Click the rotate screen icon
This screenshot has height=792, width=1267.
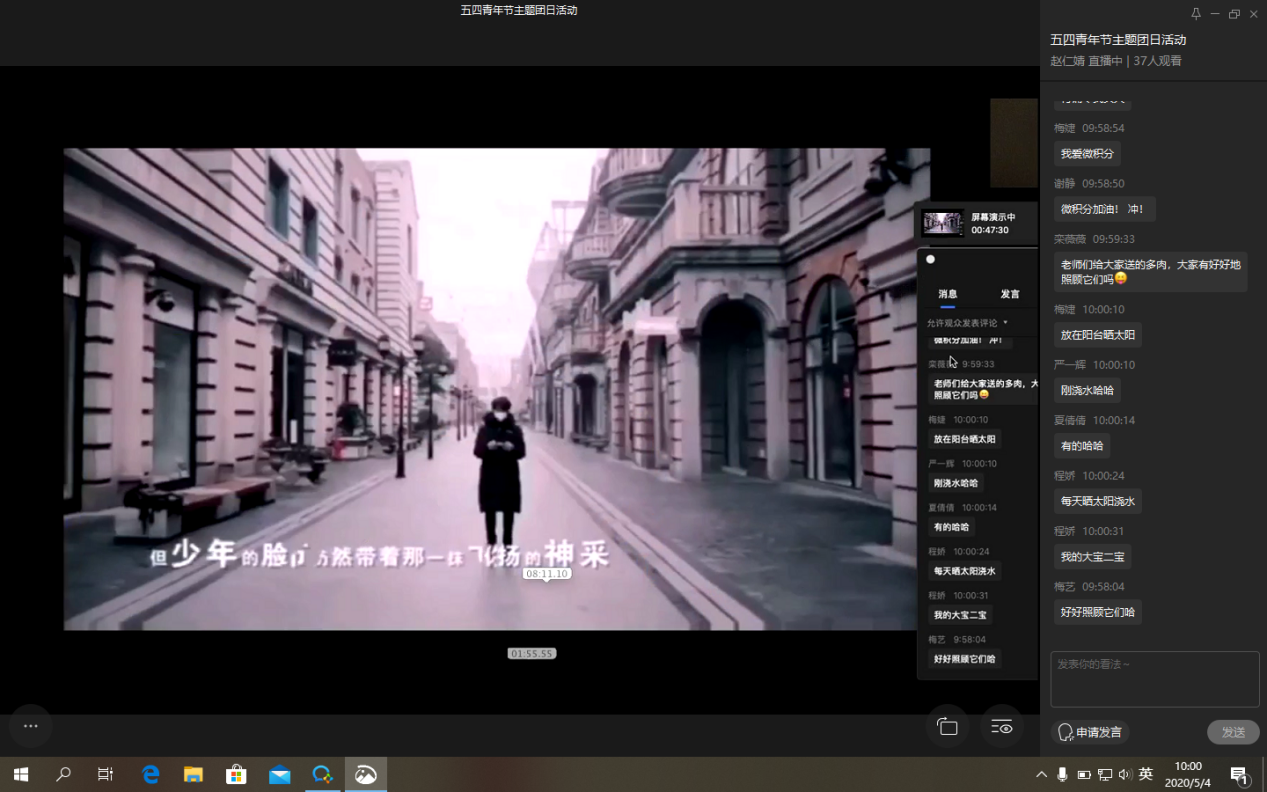947,727
